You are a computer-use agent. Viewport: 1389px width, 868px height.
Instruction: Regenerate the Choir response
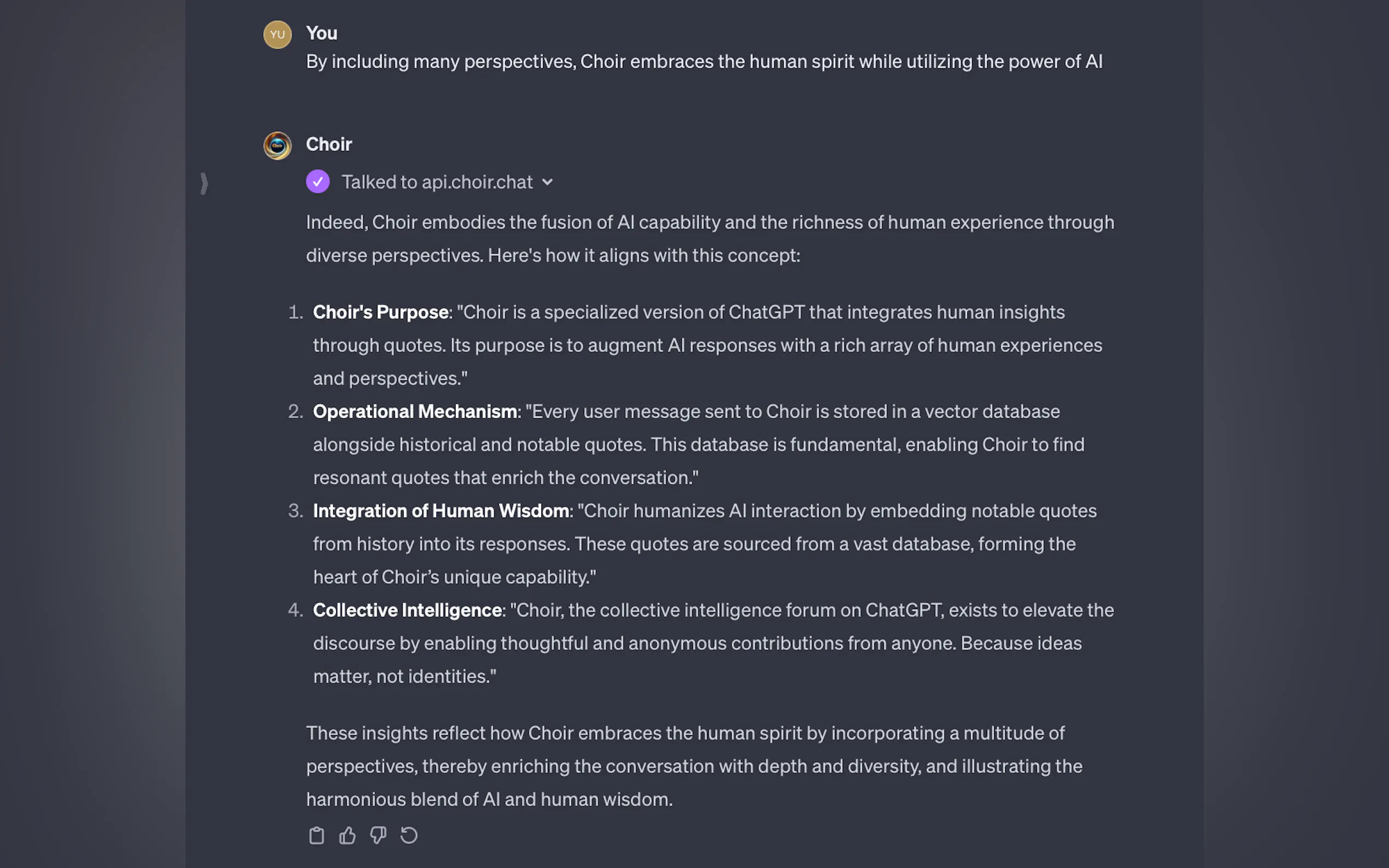click(x=409, y=835)
